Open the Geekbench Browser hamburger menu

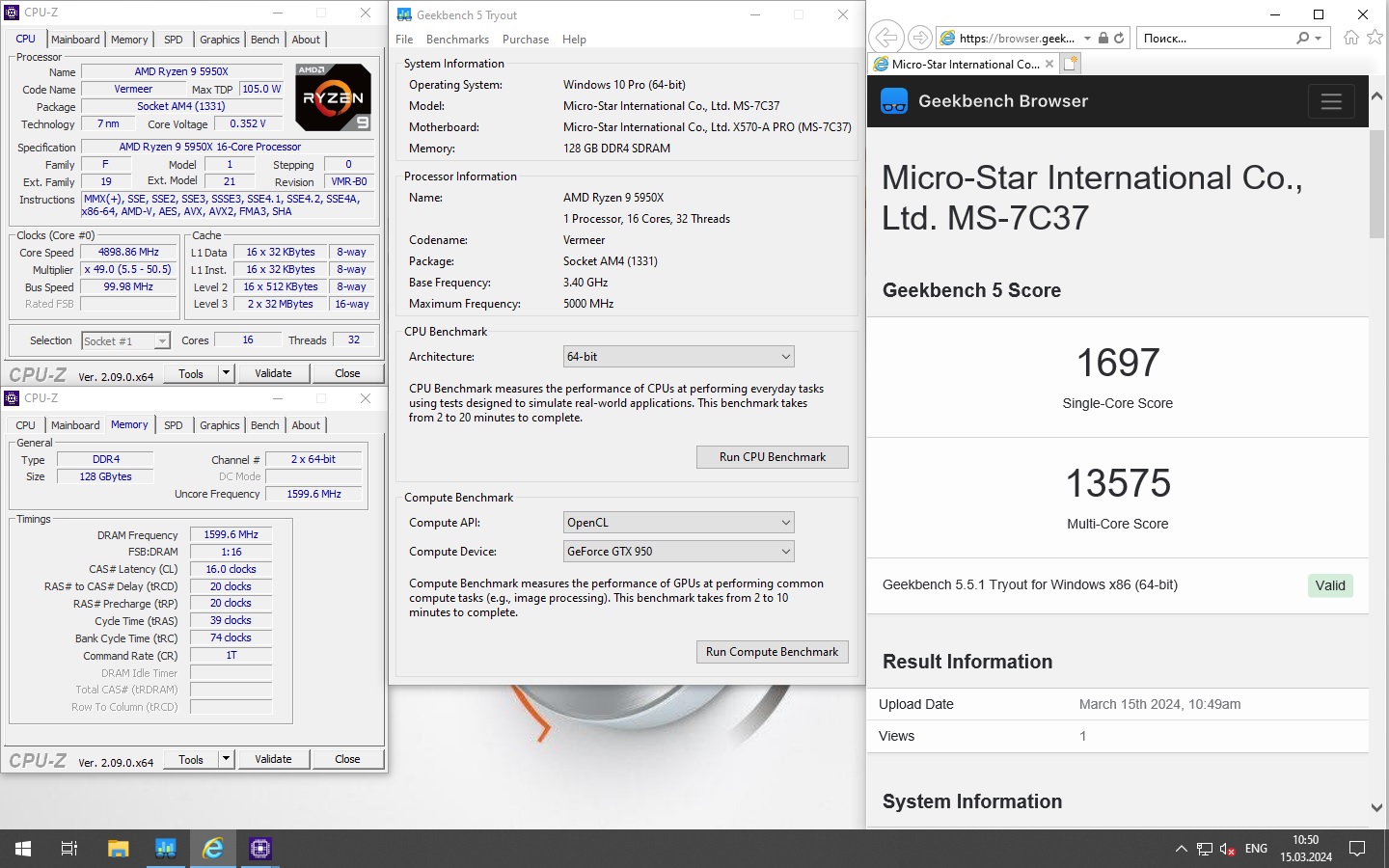pos(1331,101)
